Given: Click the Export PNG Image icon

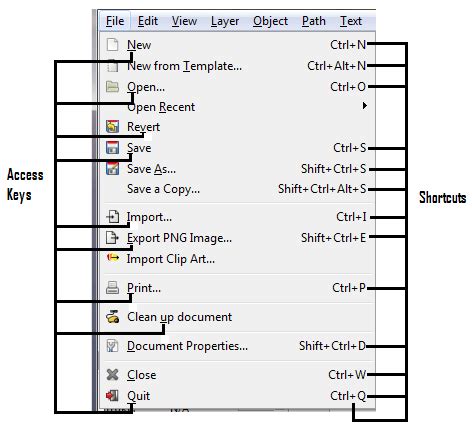Looking at the screenshot, I should [x=112, y=238].
